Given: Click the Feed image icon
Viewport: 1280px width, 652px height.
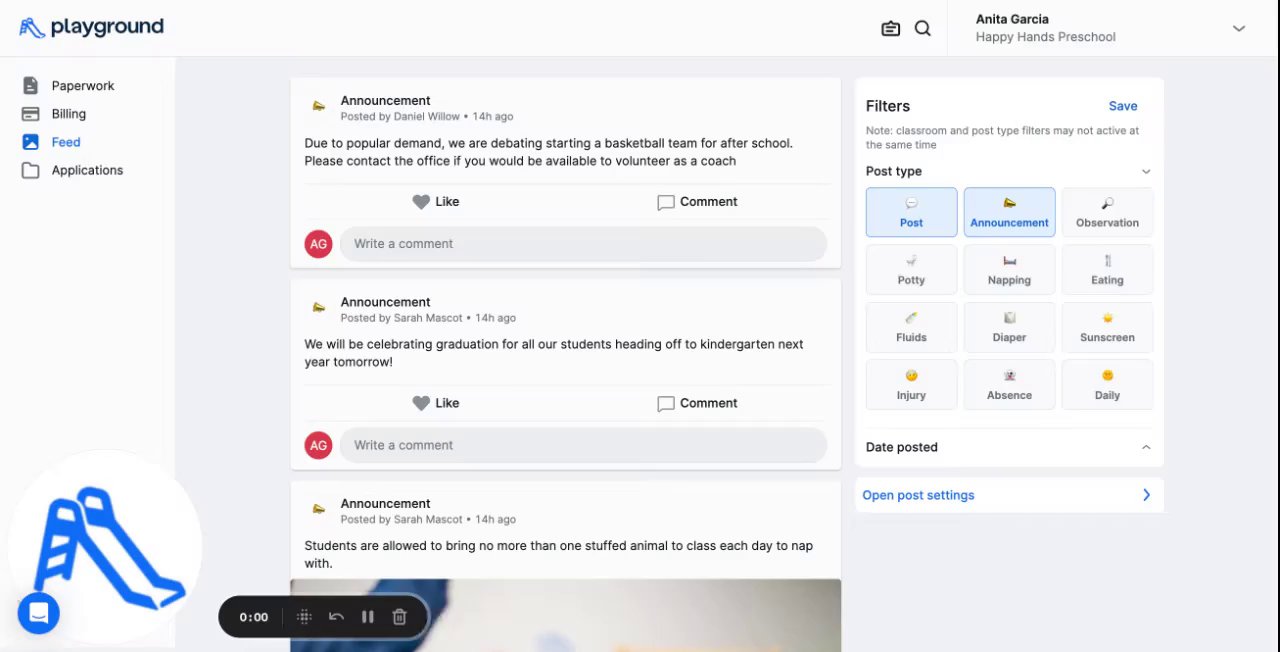Looking at the screenshot, I should (x=31, y=142).
